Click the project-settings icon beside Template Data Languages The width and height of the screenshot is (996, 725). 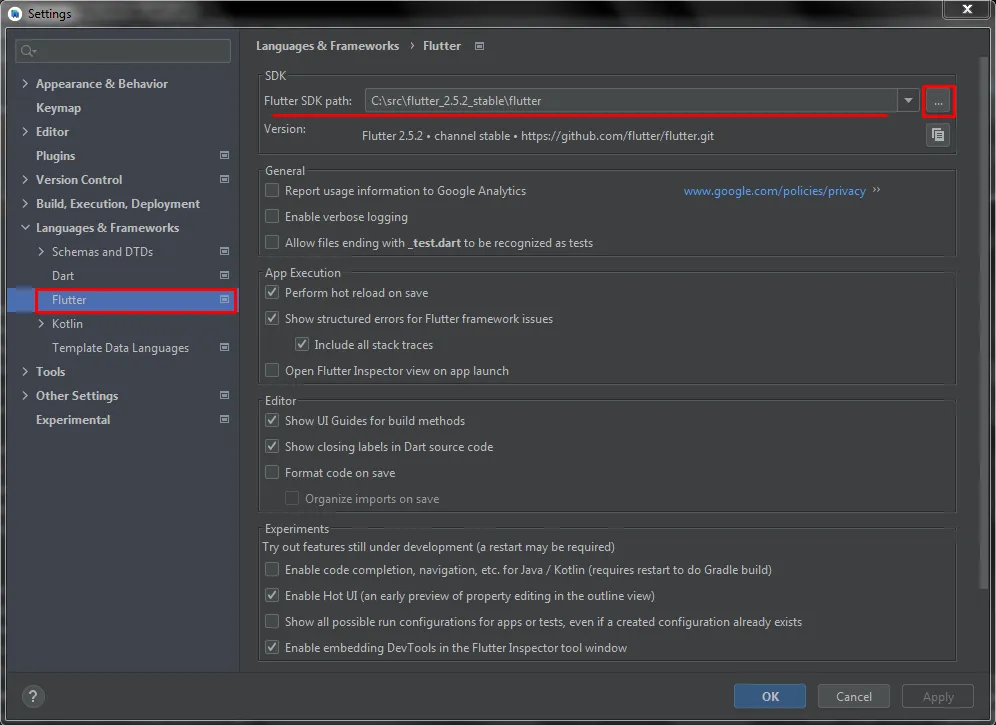pyautogui.click(x=224, y=347)
